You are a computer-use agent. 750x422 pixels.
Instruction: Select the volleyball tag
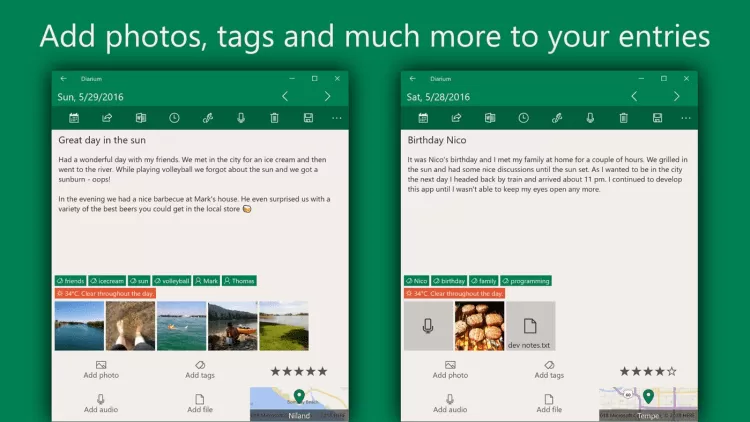point(172,281)
